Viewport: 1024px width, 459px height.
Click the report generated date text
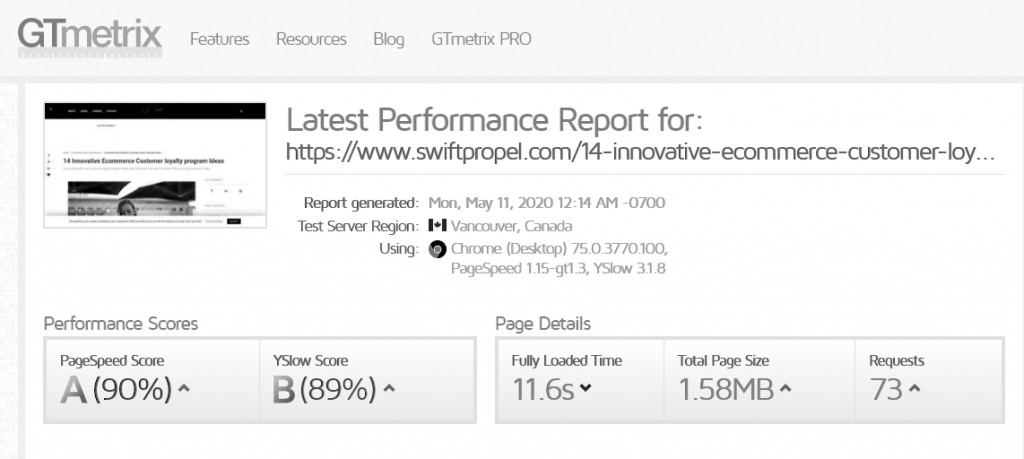[546, 202]
